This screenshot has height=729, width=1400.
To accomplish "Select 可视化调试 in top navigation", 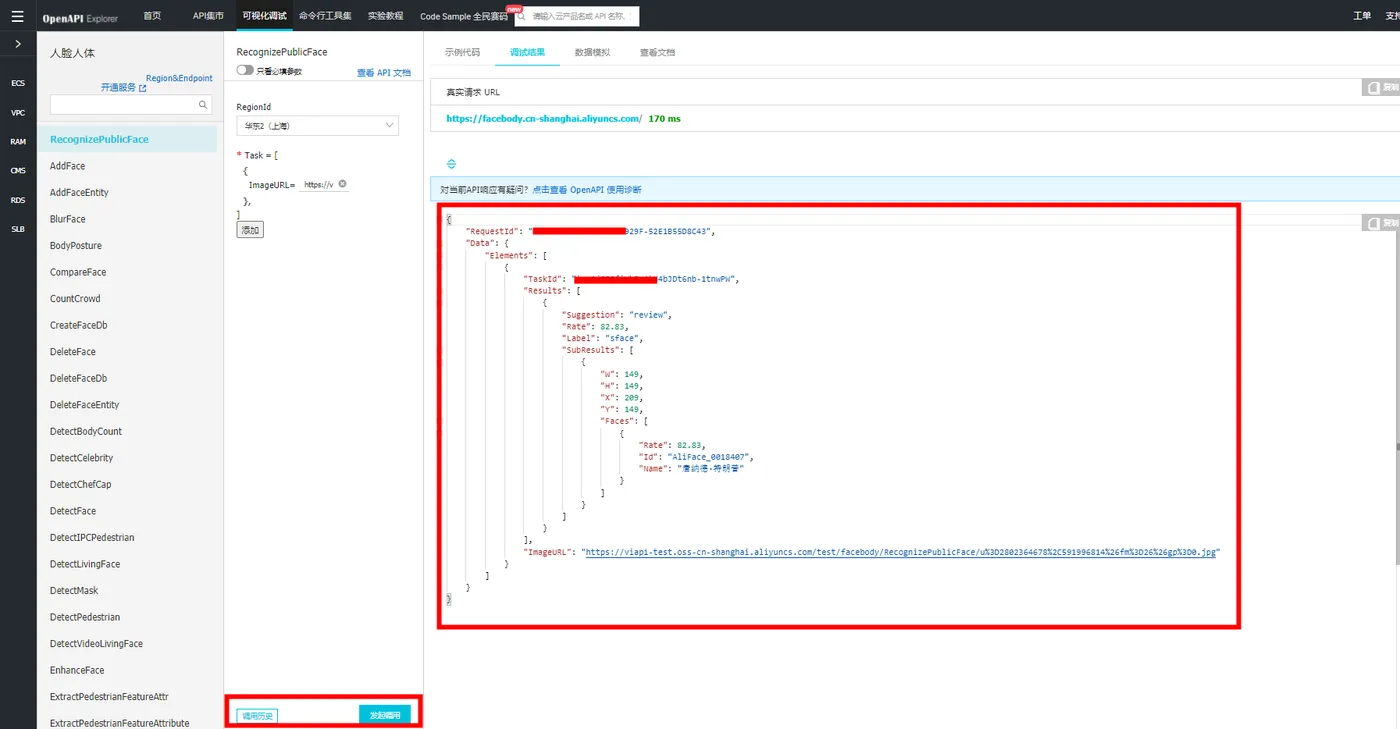I will tap(264, 16).
